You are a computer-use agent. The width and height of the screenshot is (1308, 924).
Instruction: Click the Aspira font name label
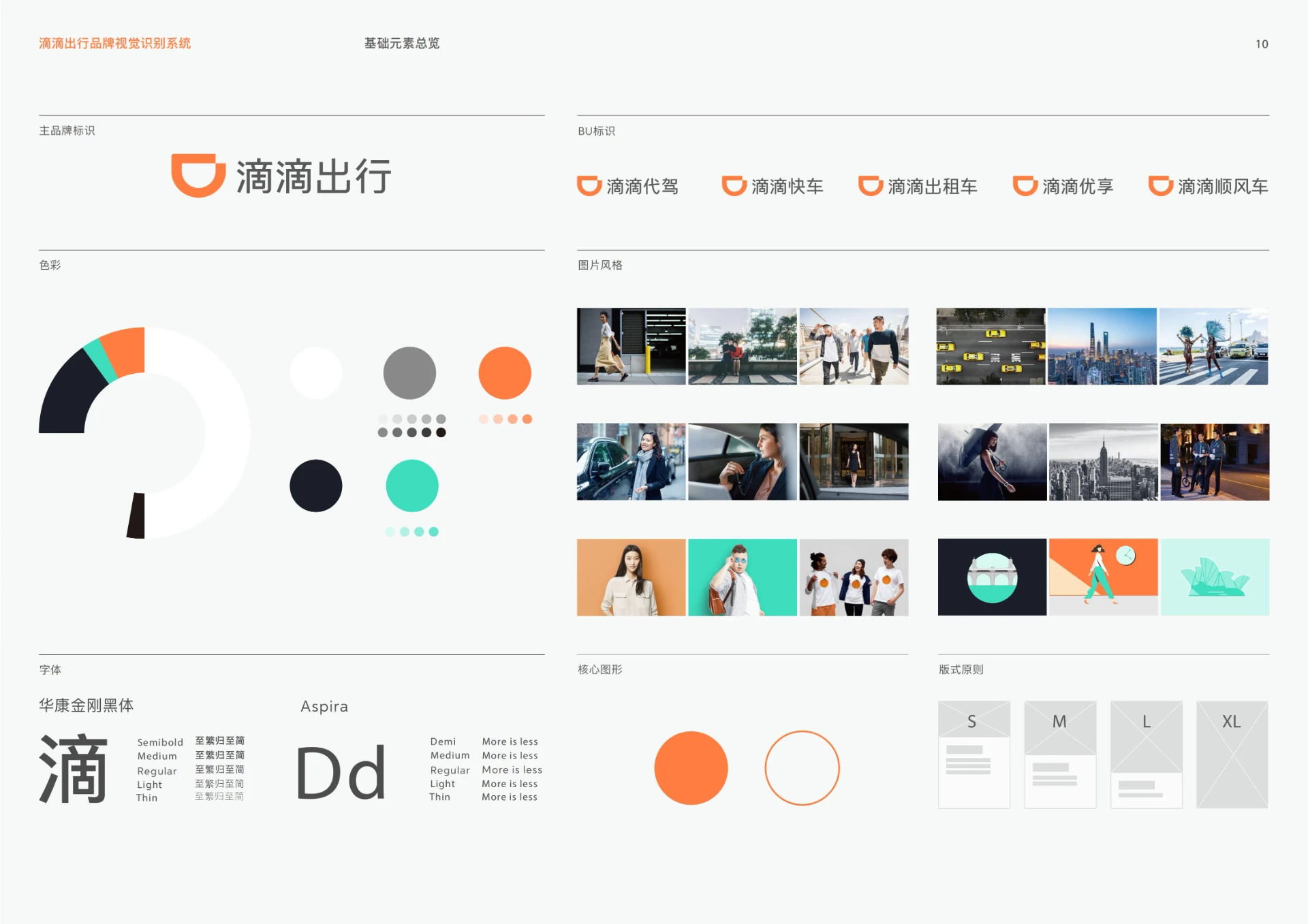point(325,707)
